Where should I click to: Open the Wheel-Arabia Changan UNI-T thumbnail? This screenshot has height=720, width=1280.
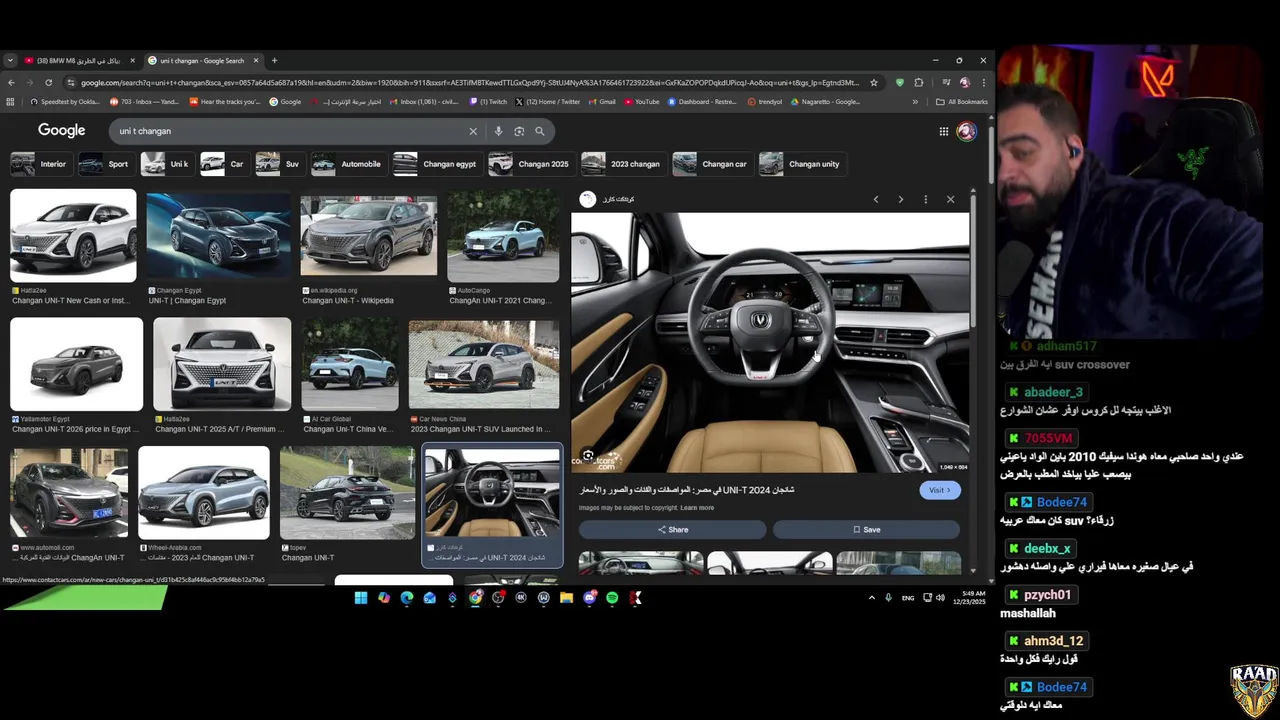click(x=204, y=493)
